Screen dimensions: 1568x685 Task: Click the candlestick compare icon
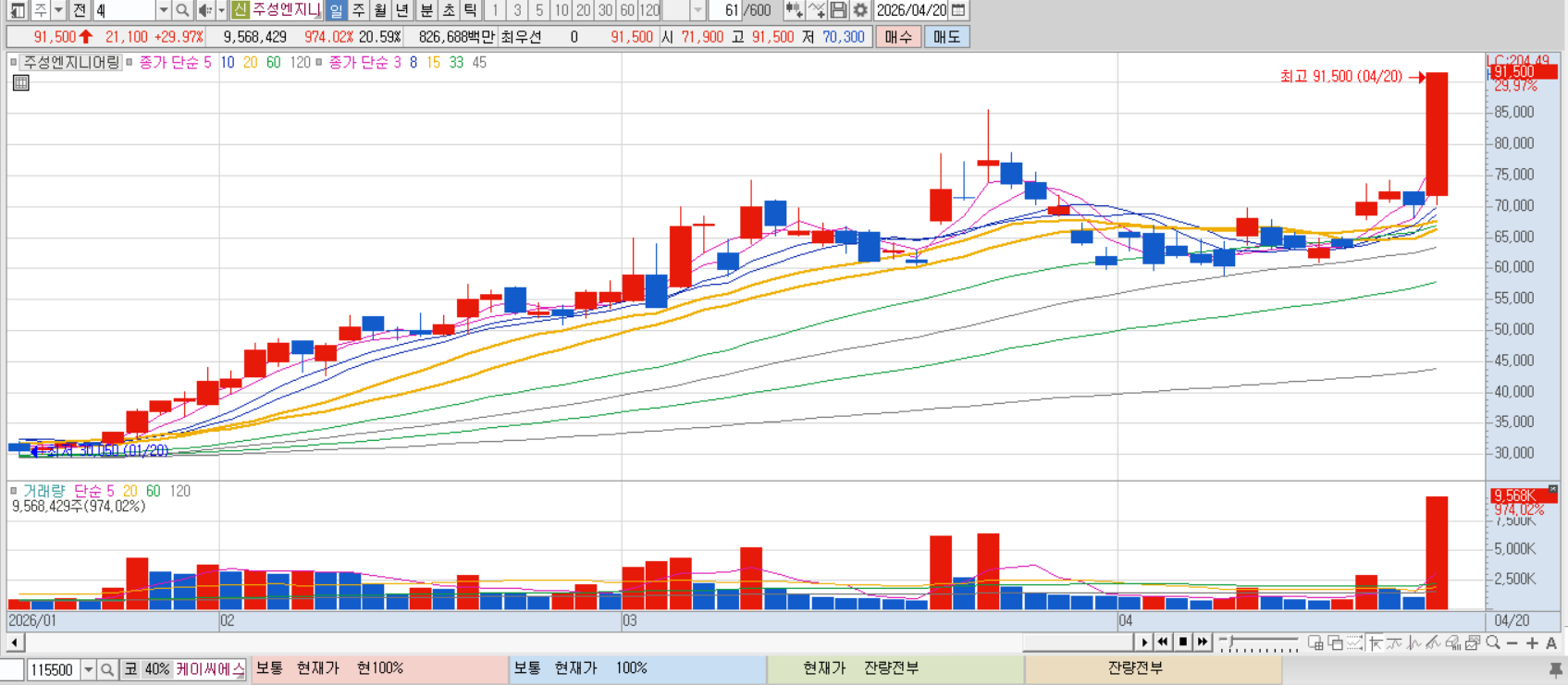[793, 10]
